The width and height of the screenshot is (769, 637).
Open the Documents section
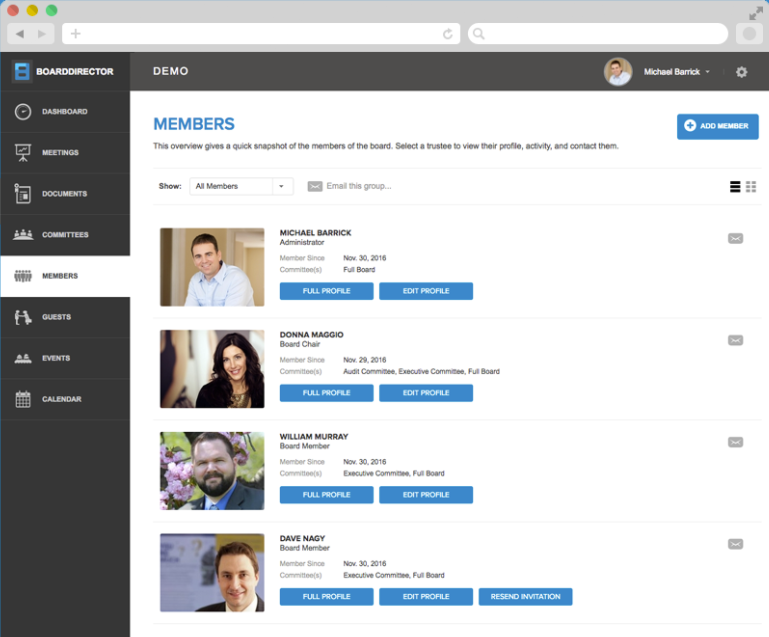pos(65,194)
